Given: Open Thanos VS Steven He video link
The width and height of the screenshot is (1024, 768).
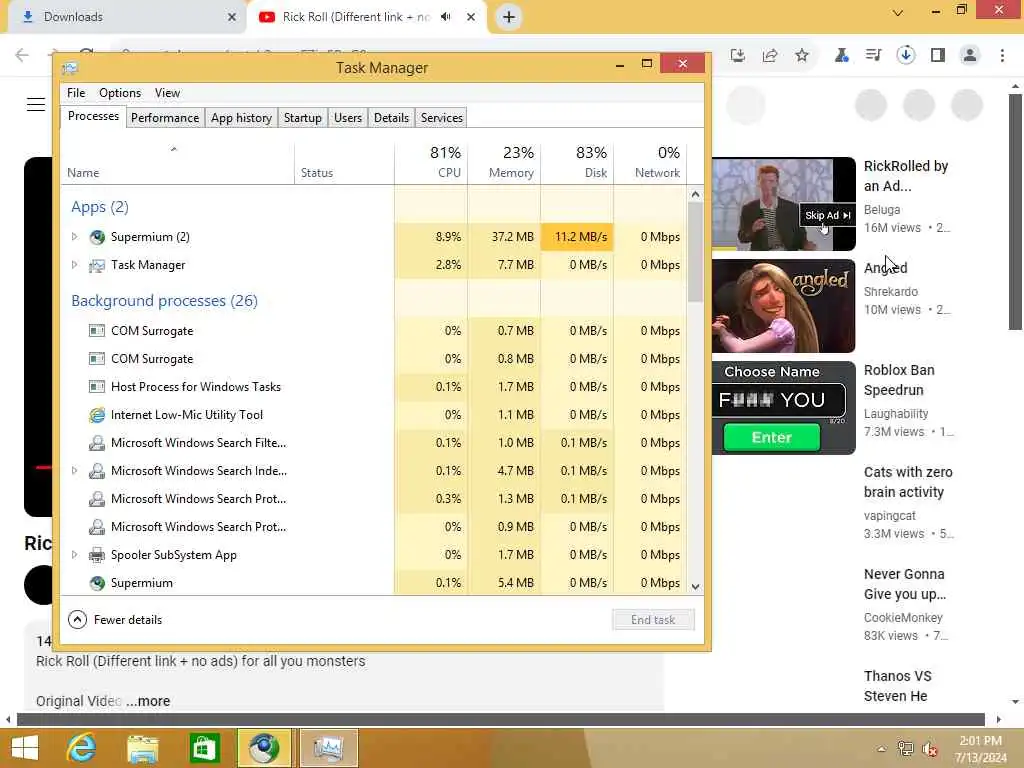Looking at the screenshot, I should point(898,686).
